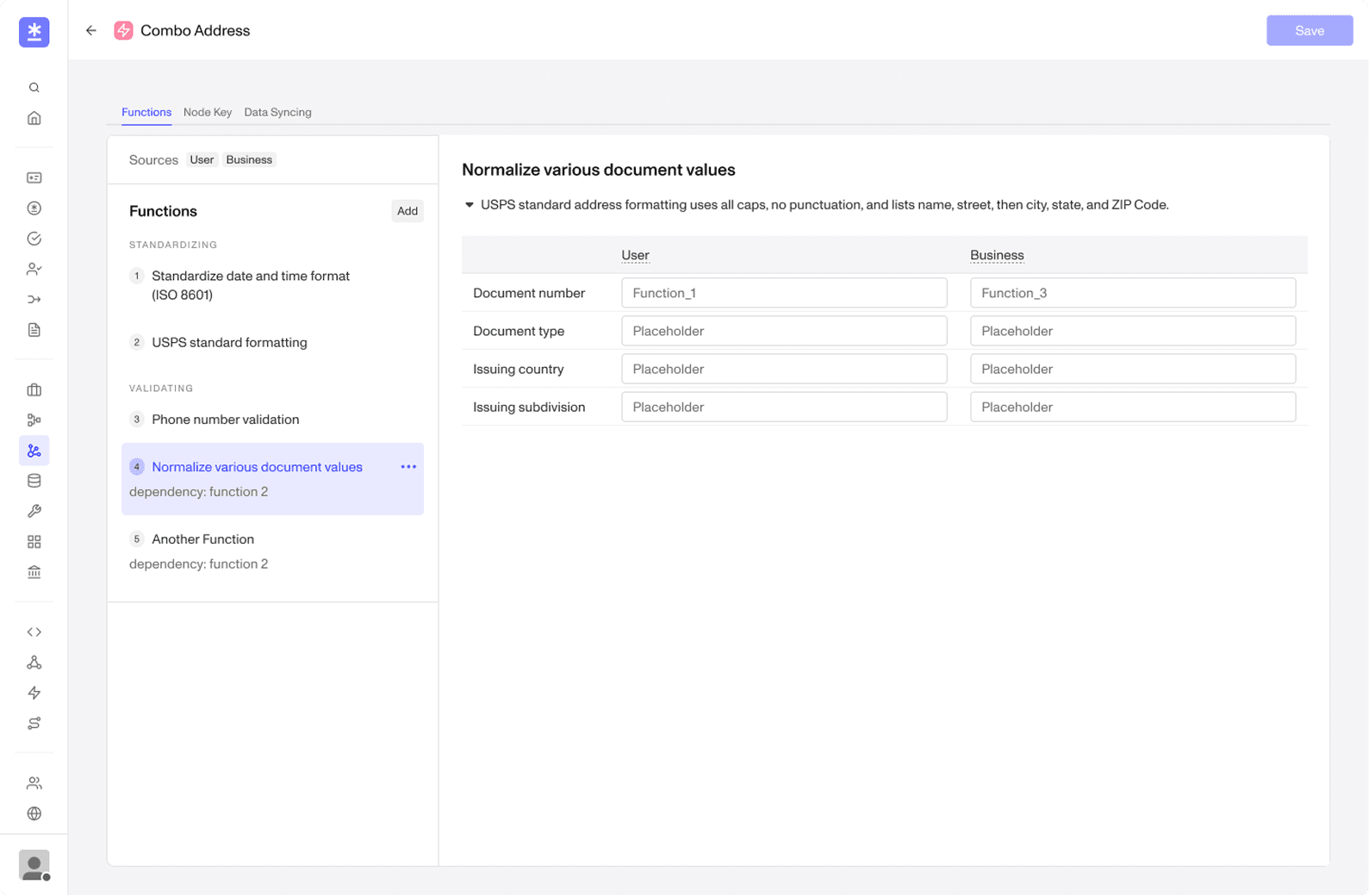The height and width of the screenshot is (896, 1369).
Task: Focus the Business Issuing country field
Action: pos(1133,369)
